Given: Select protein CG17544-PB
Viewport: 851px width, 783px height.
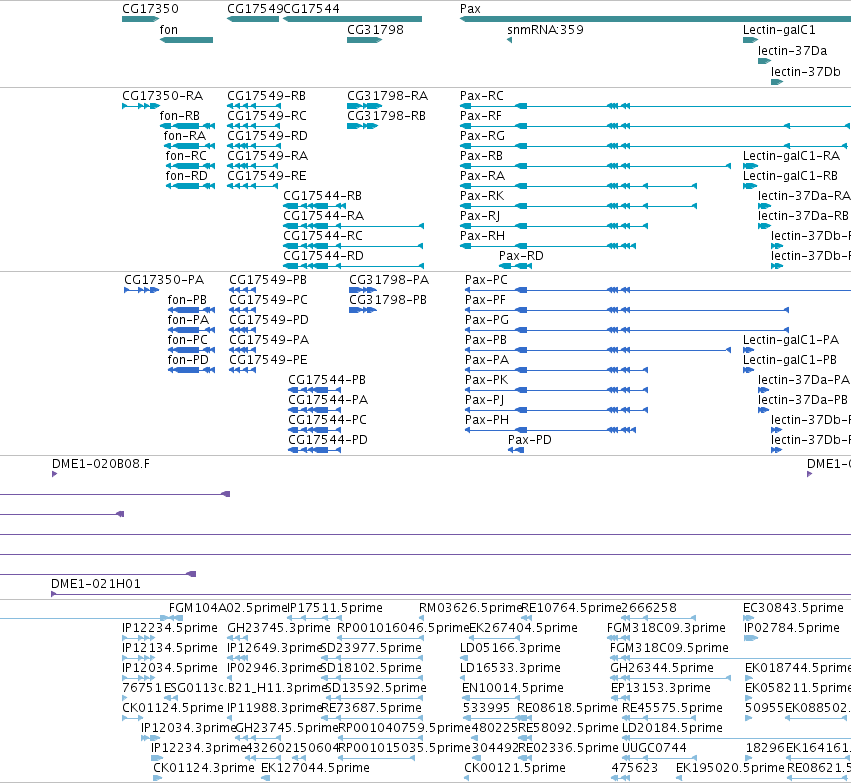Looking at the screenshot, I should (315, 390).
